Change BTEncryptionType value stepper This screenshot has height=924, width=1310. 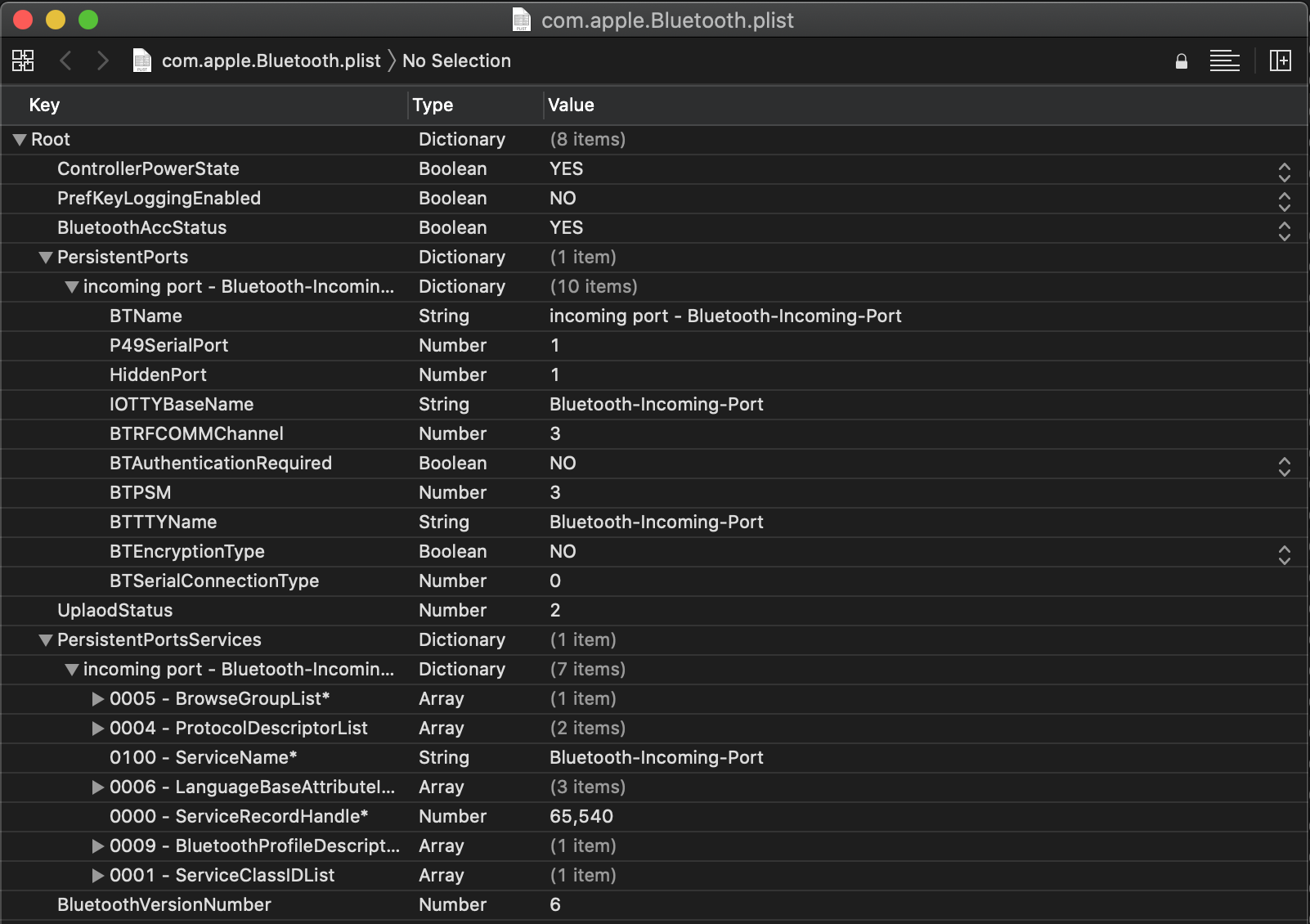[1284, 554]
